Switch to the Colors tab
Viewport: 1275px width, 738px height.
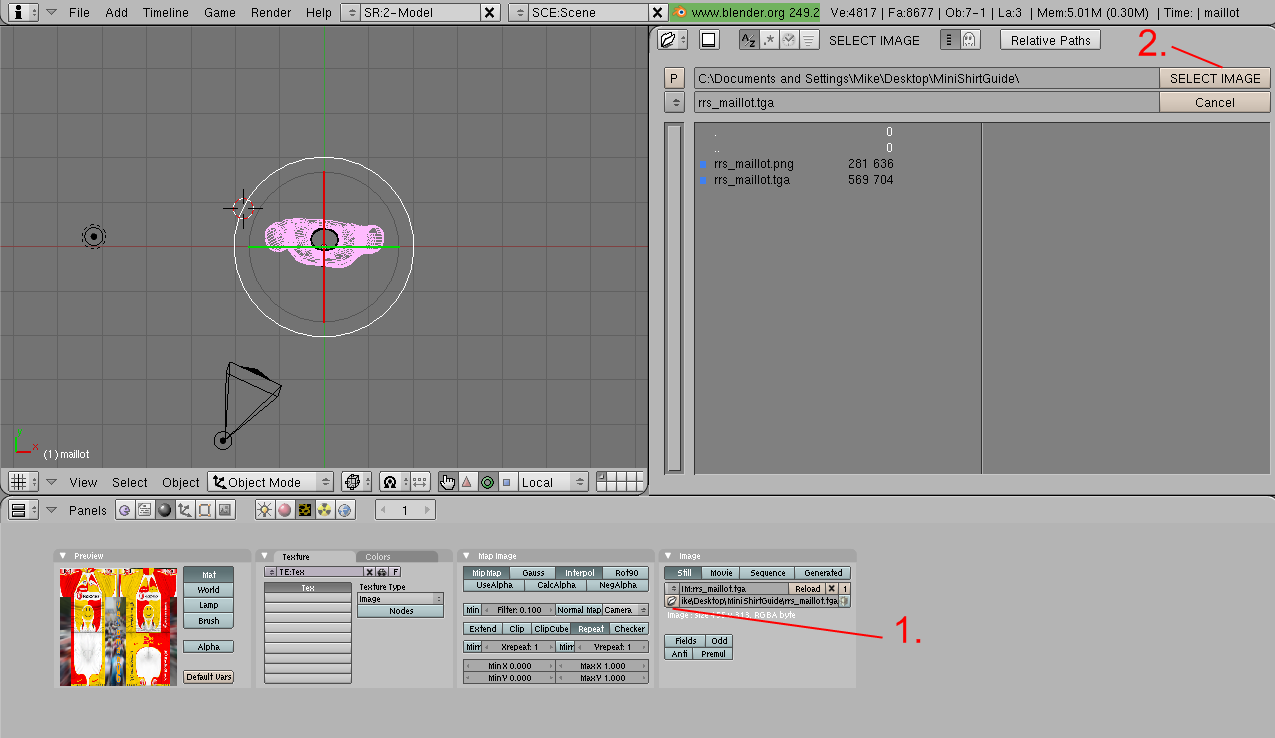tap(378, 557)
